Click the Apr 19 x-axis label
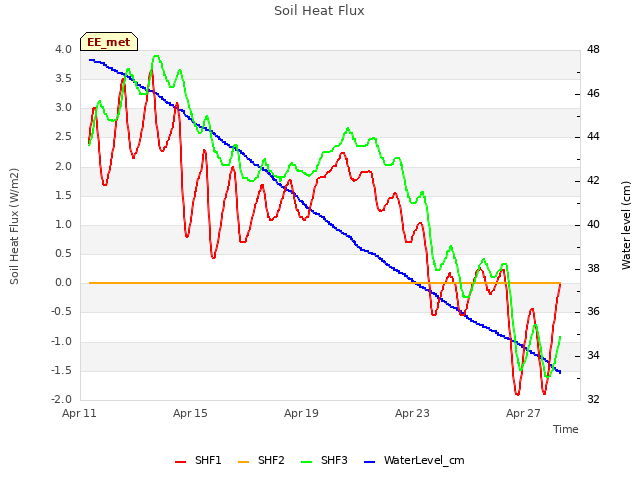Image resolution: width=640 pixels, height=480 pixels. pos(301,413)
